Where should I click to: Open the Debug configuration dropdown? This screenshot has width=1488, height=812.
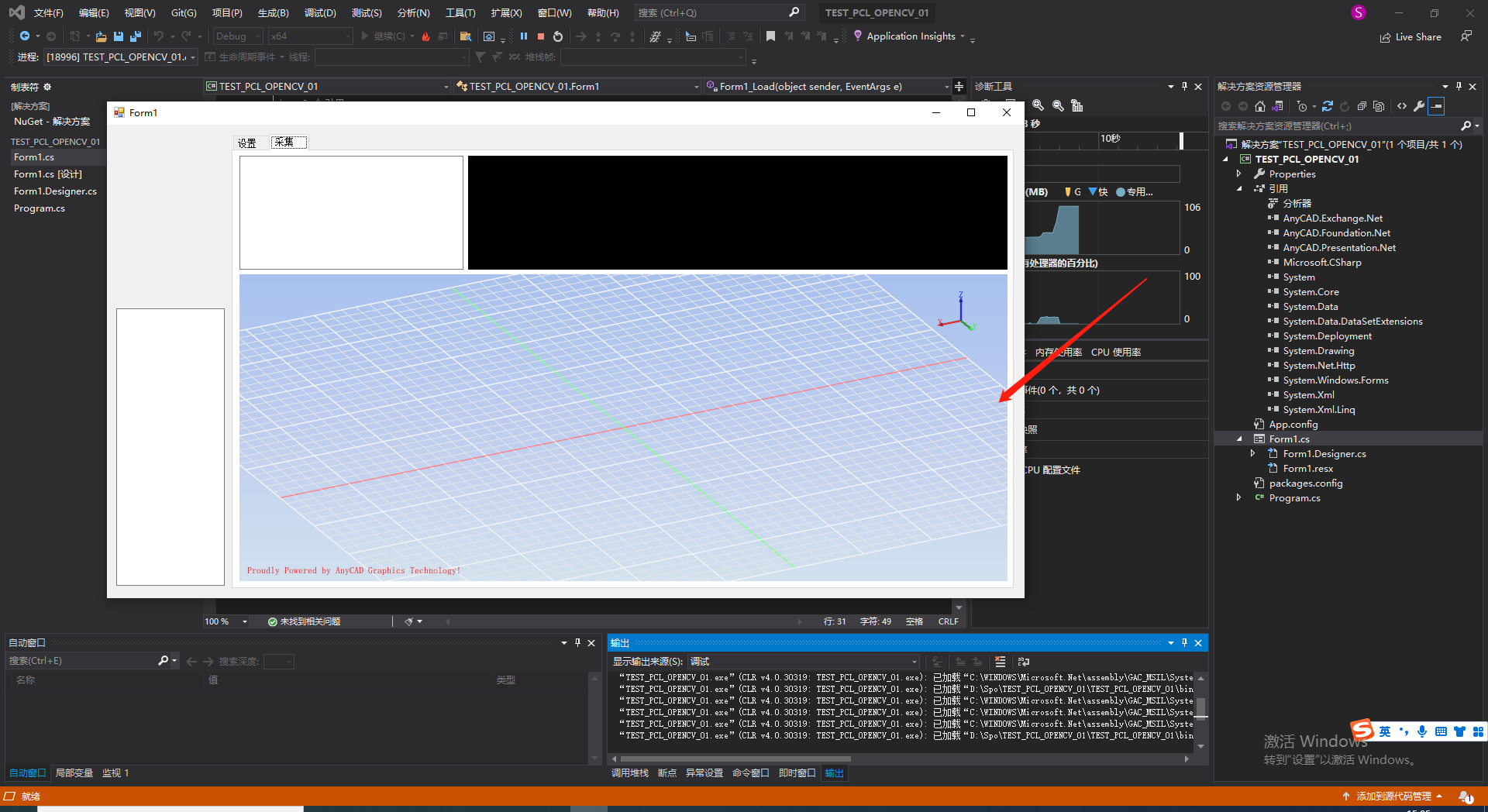(257, 36)
